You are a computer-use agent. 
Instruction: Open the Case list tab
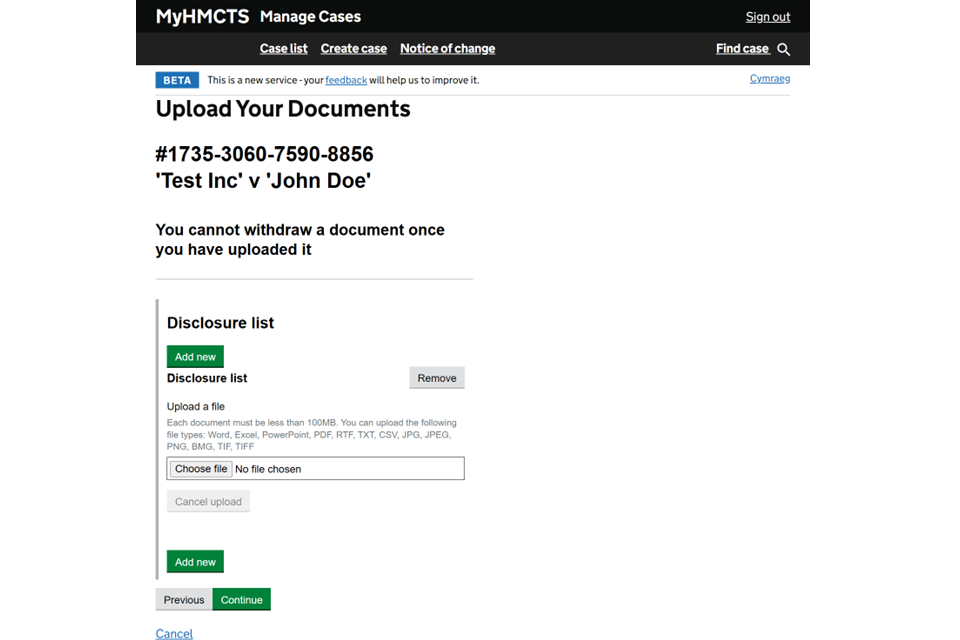(x=283, y=49)
